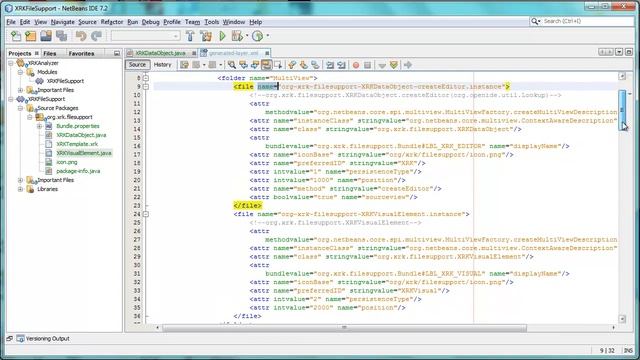Collapse code fold at line 24
The height and width of the screenshot is (360, 640).
tap(146, 214)
